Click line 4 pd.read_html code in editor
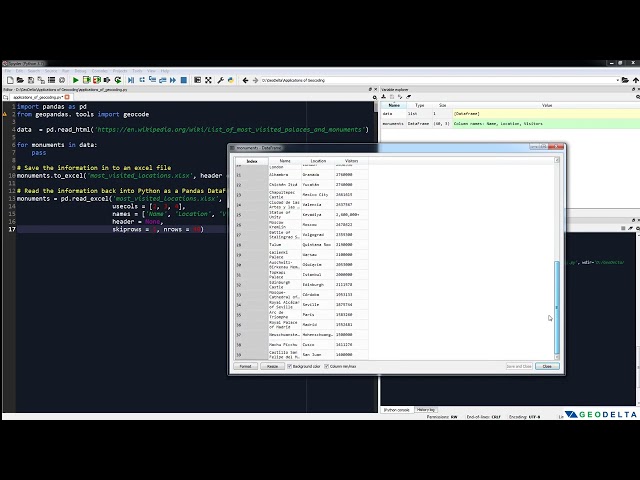Viewport: 640px width, 480px height. pos(193,130)
